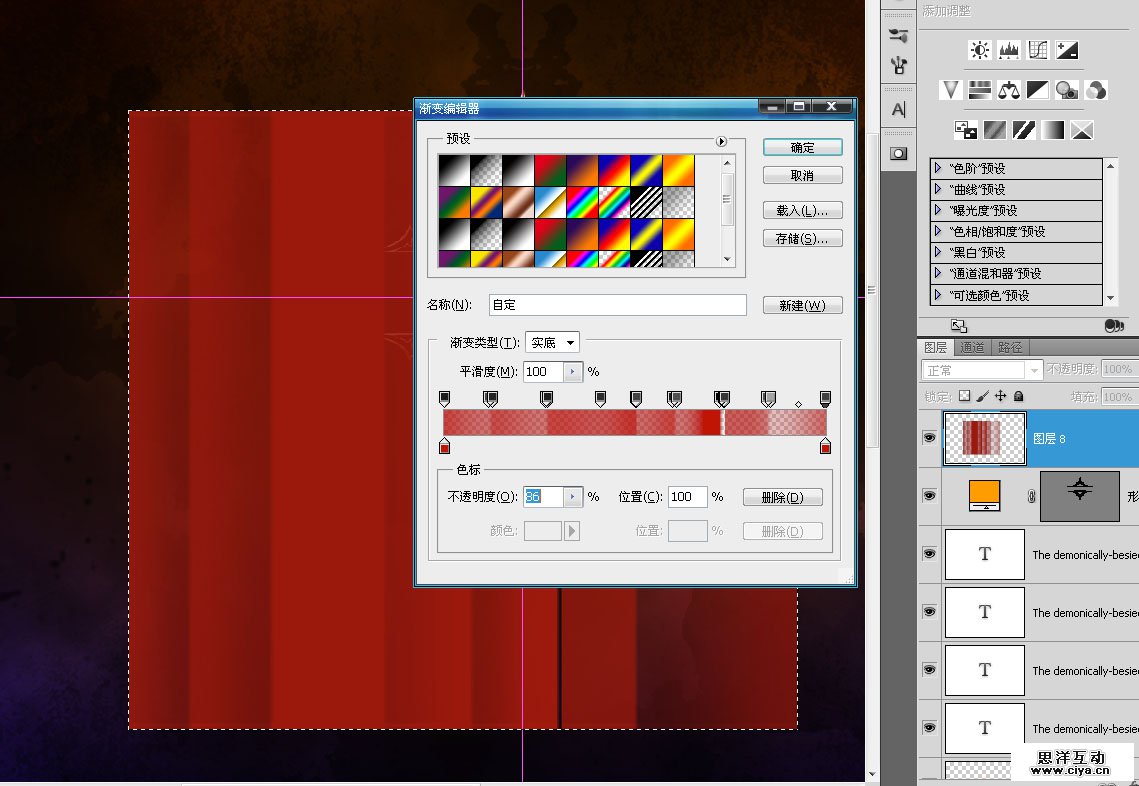Click the 名称 gradient name text field
Screen dimensions: 1139x786
coord(617,305)
